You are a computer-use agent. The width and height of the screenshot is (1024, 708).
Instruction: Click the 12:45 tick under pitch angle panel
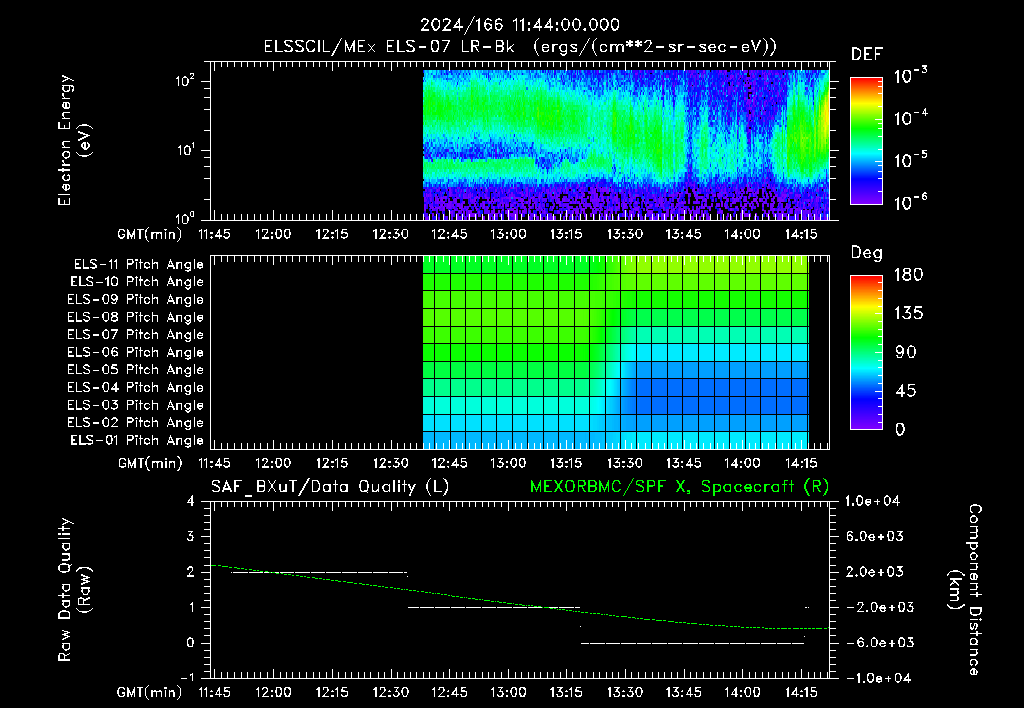(449, 463)
